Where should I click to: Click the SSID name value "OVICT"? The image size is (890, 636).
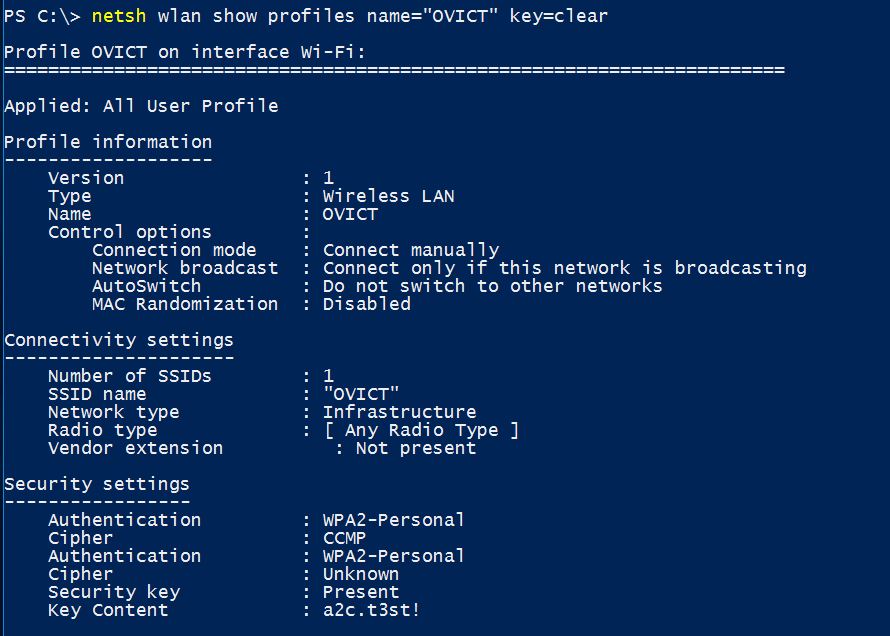[x=361, y=394]
